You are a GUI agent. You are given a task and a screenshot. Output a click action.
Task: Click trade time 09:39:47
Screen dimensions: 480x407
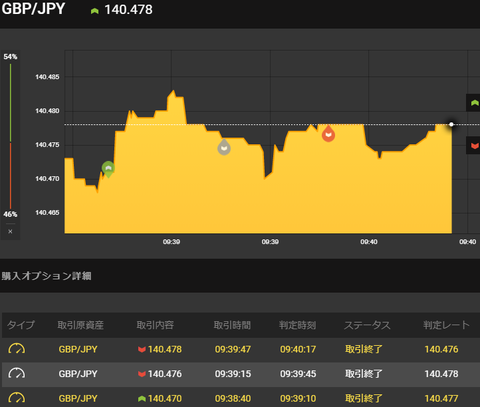click(x=233, y=349)
